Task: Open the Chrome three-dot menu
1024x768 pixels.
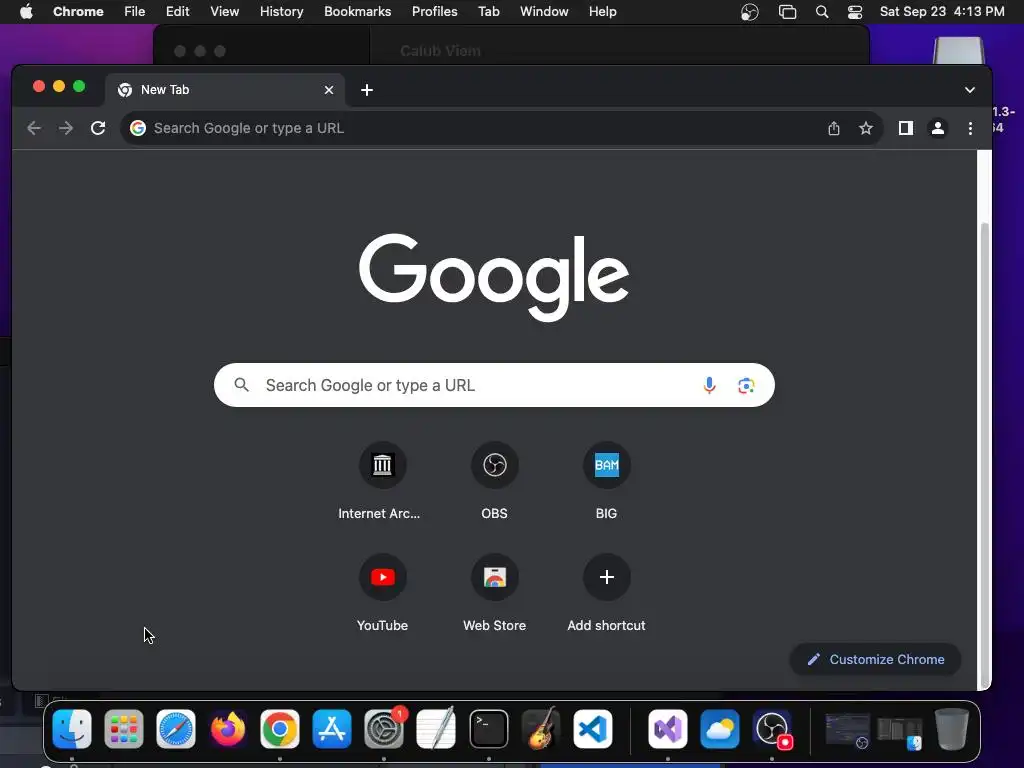Action: pos(970,129)
